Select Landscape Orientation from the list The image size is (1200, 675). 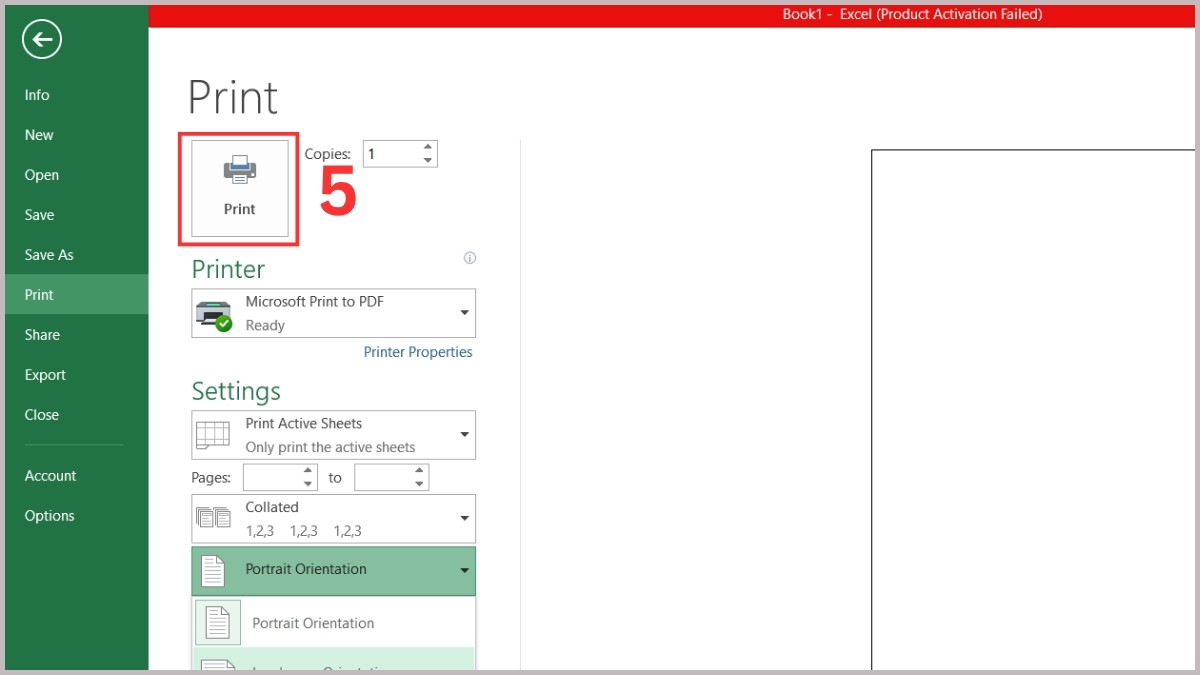pyautogui.click(x=330, y=668)
